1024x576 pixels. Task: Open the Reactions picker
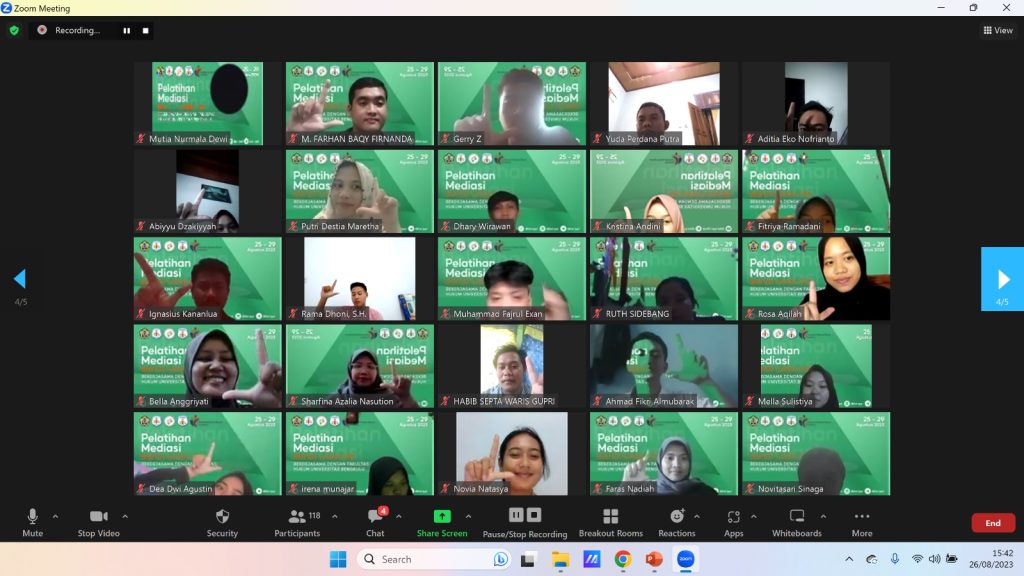pos(676,521)
